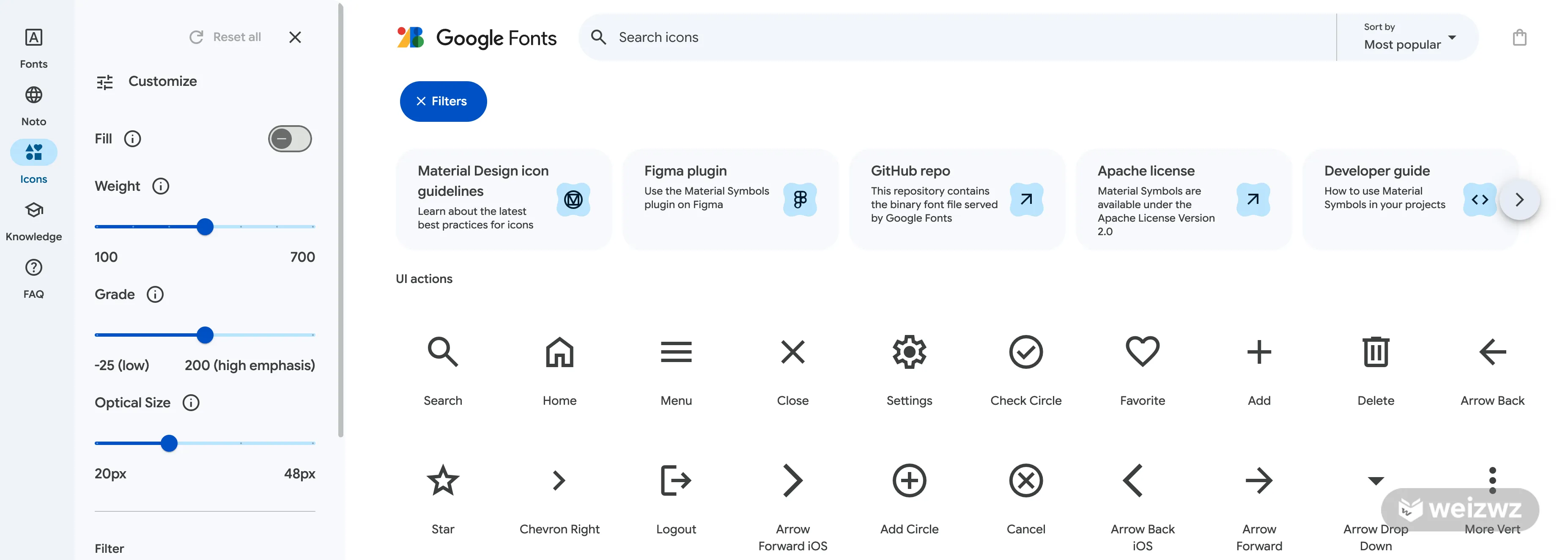Click Reset all

pos(225,37)
